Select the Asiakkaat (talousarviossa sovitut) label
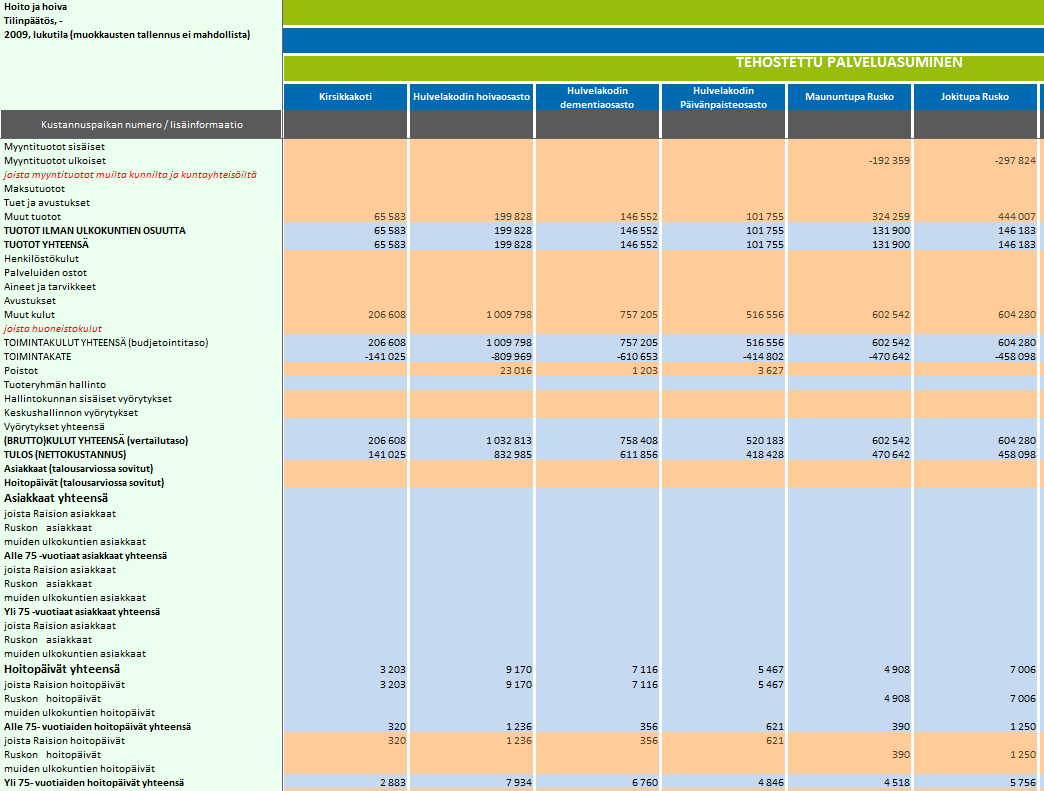The image size is (1044, 791). (x=79, y=468)
